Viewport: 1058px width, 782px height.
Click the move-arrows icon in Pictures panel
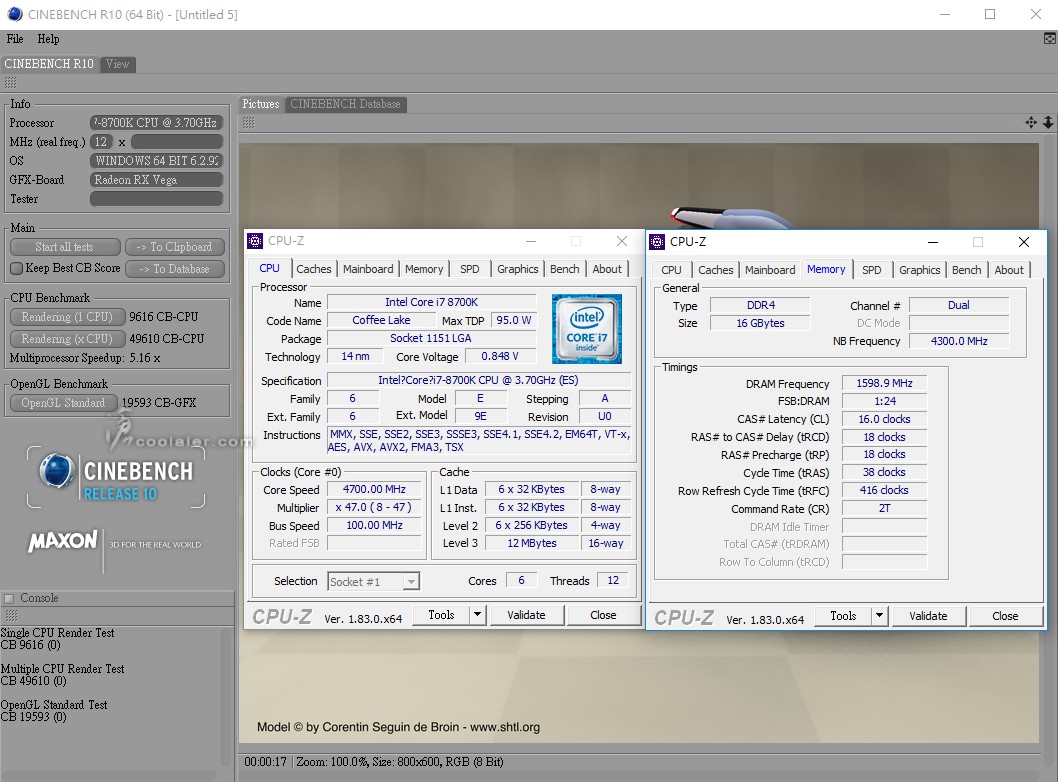pos(1031,122)
